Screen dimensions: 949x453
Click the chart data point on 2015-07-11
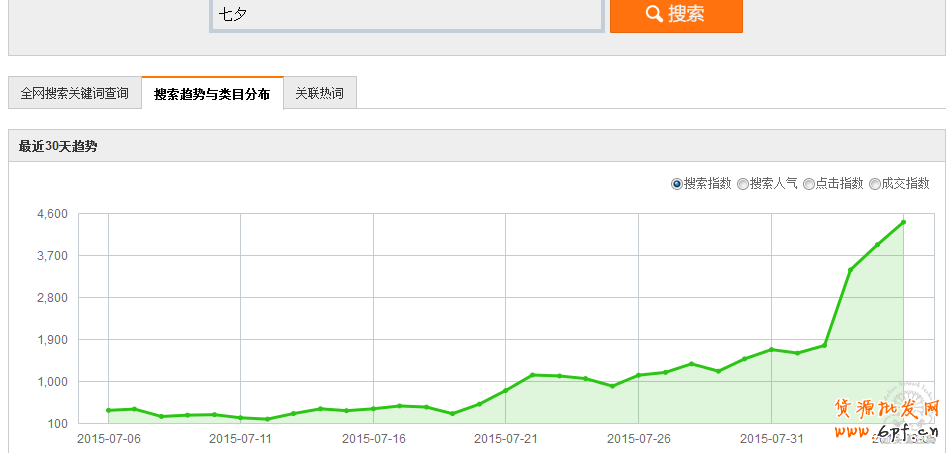[241, 417]
